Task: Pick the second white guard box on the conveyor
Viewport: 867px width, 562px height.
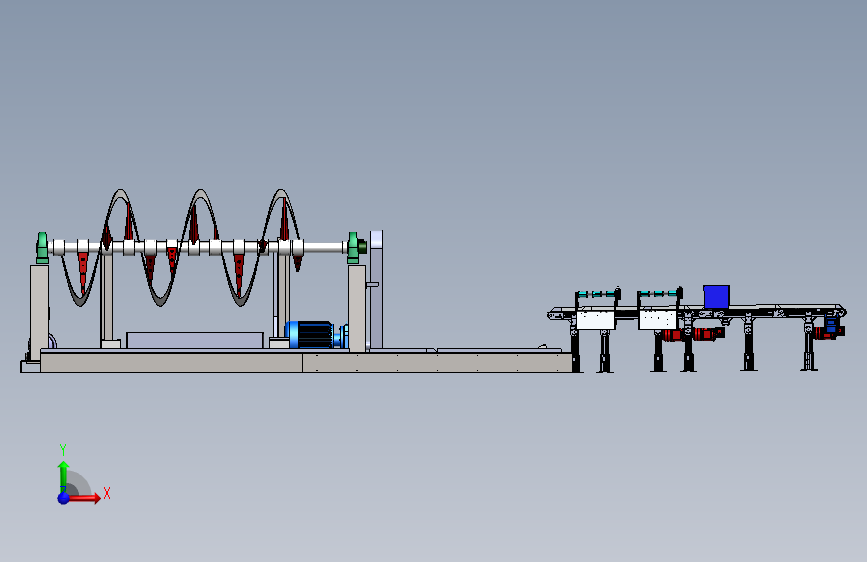Action: (658, 320)
